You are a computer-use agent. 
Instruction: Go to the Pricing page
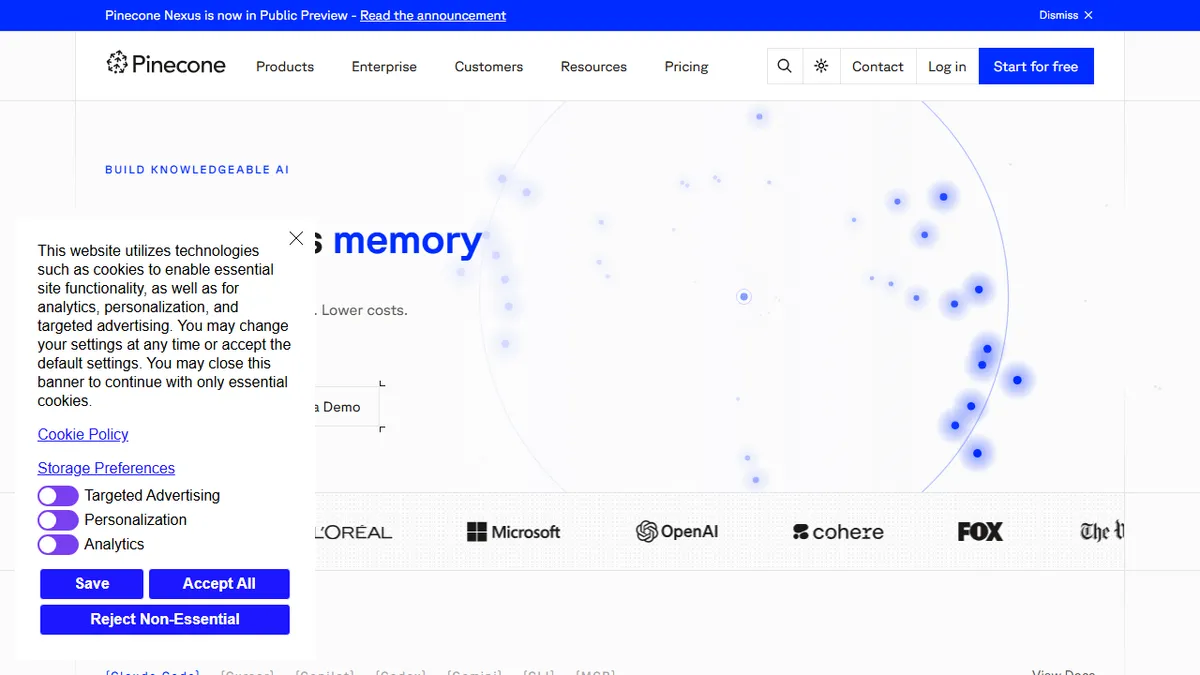[x=686, y=67]
